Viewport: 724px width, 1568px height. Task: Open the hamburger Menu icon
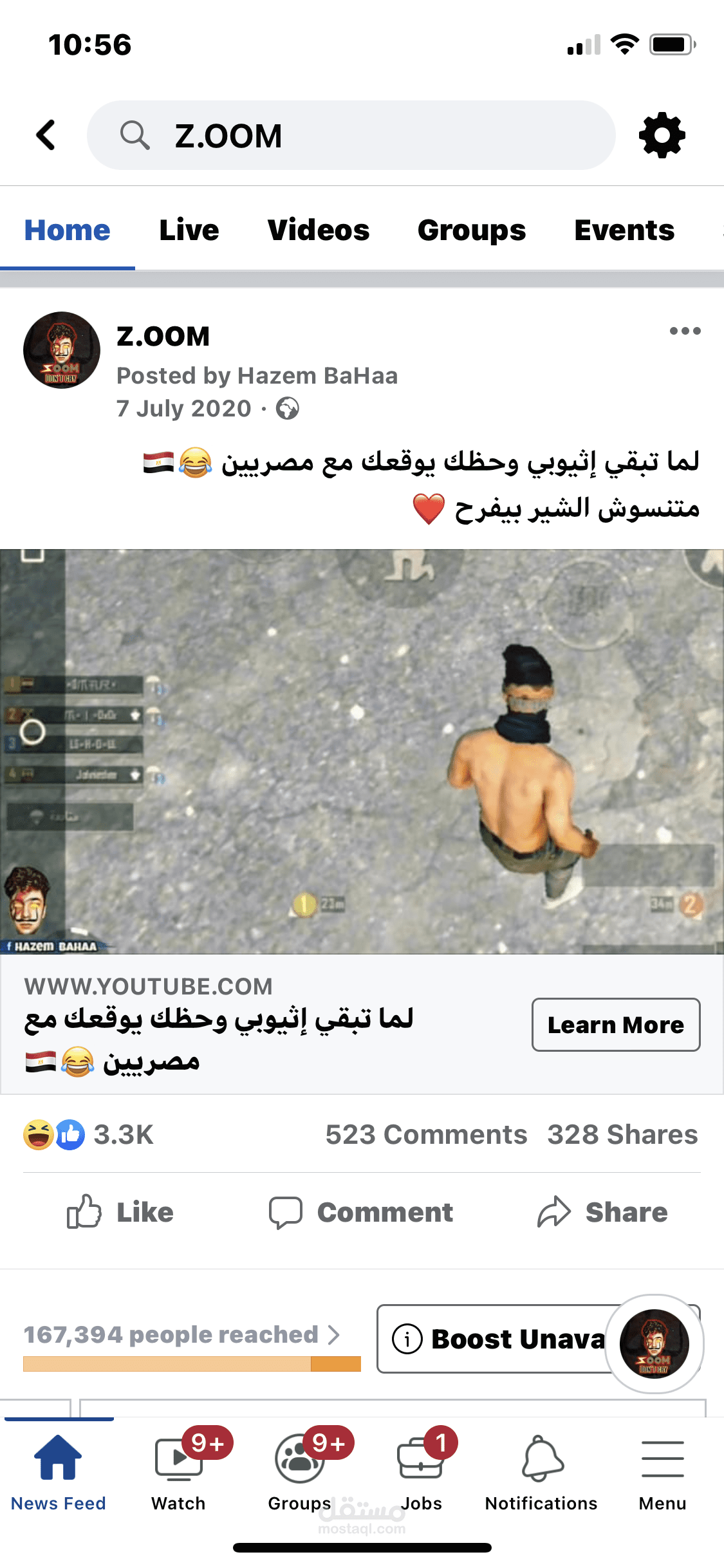click(662, 1459)
